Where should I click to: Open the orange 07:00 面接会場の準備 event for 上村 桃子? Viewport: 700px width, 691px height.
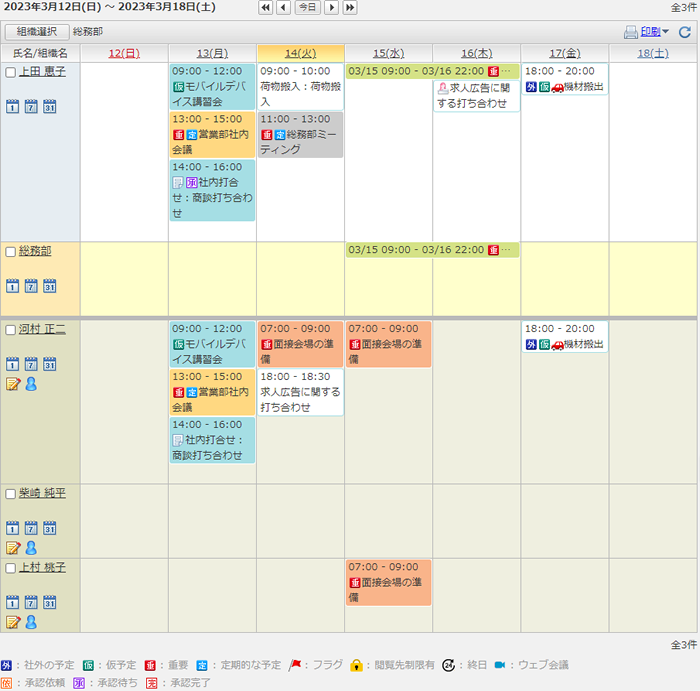388,582
